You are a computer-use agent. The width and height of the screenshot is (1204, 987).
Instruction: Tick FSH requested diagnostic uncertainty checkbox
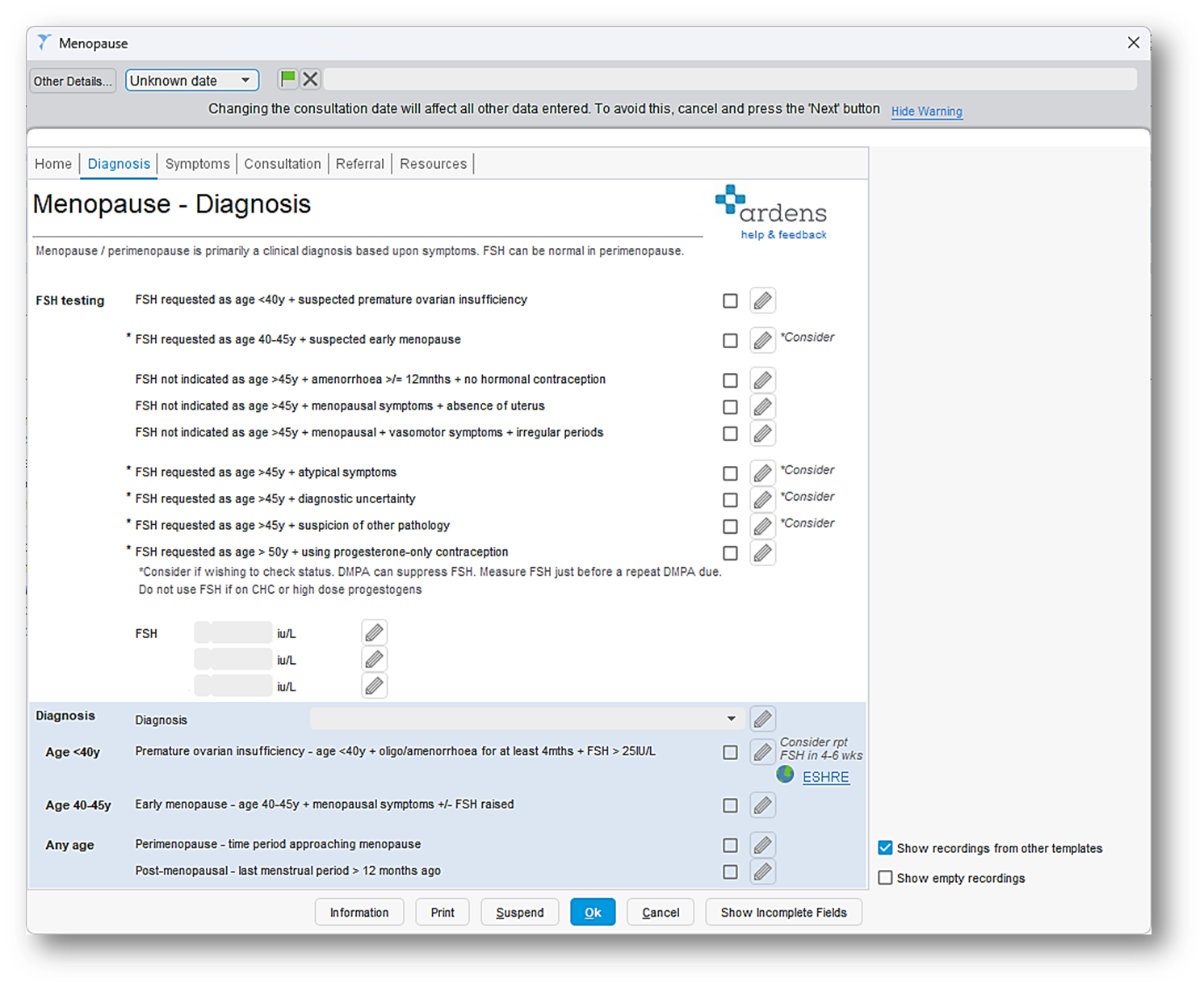click(x=730, y=499)
